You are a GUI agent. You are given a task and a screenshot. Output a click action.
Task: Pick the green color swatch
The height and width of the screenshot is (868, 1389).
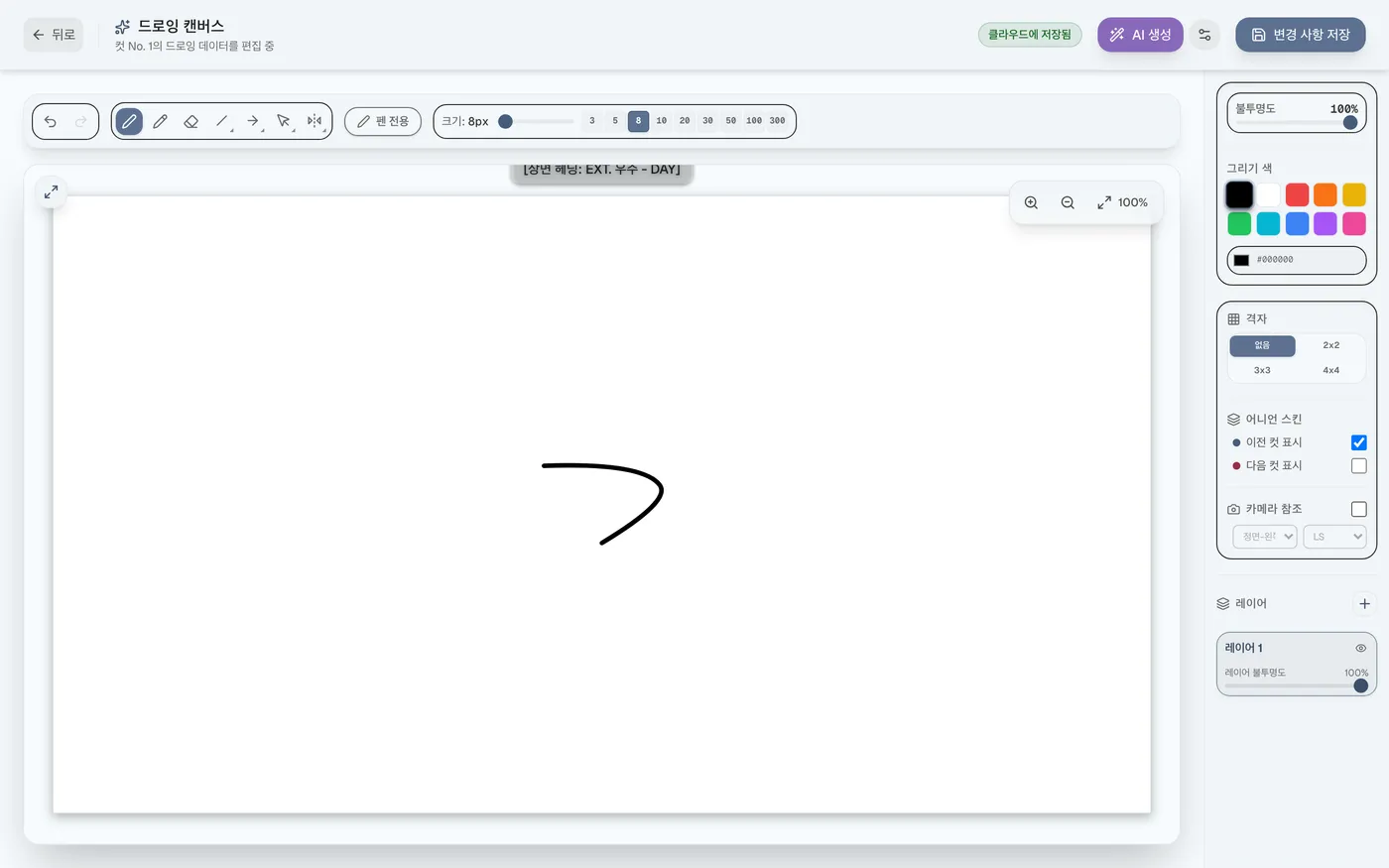click(x=1239, y=224)
